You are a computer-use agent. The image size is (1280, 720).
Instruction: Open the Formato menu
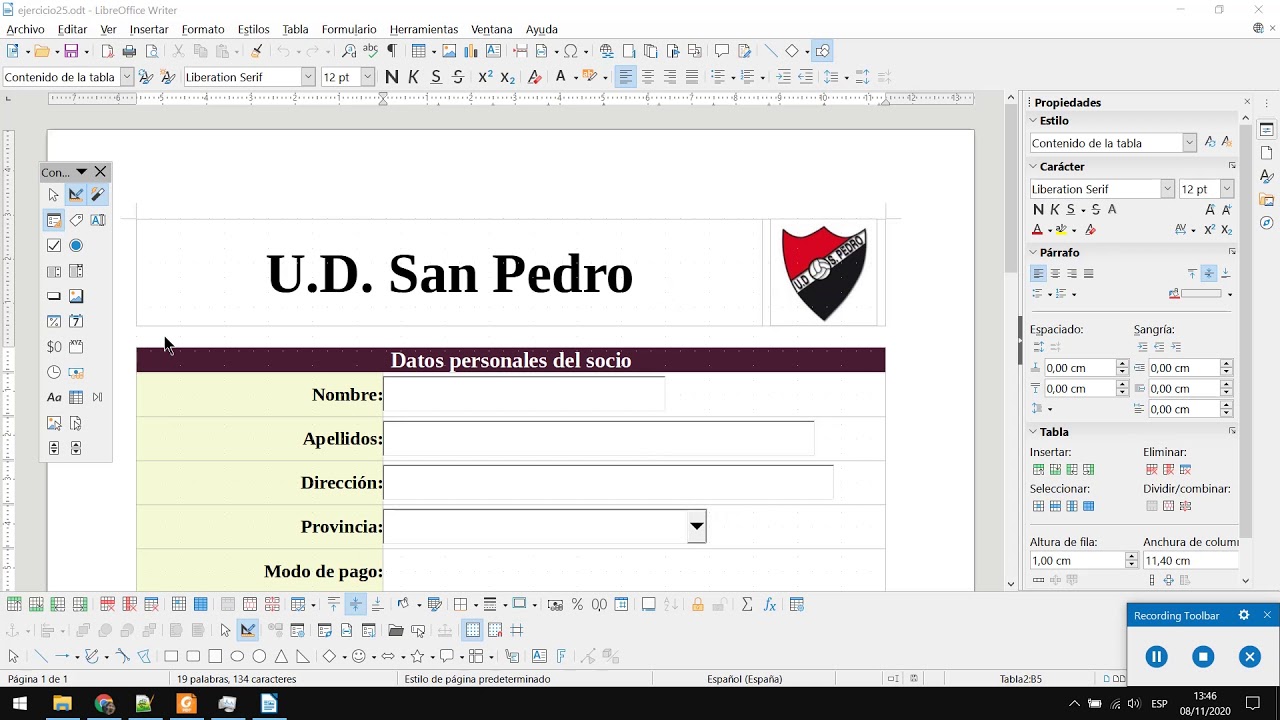click(x=203, y=29)
